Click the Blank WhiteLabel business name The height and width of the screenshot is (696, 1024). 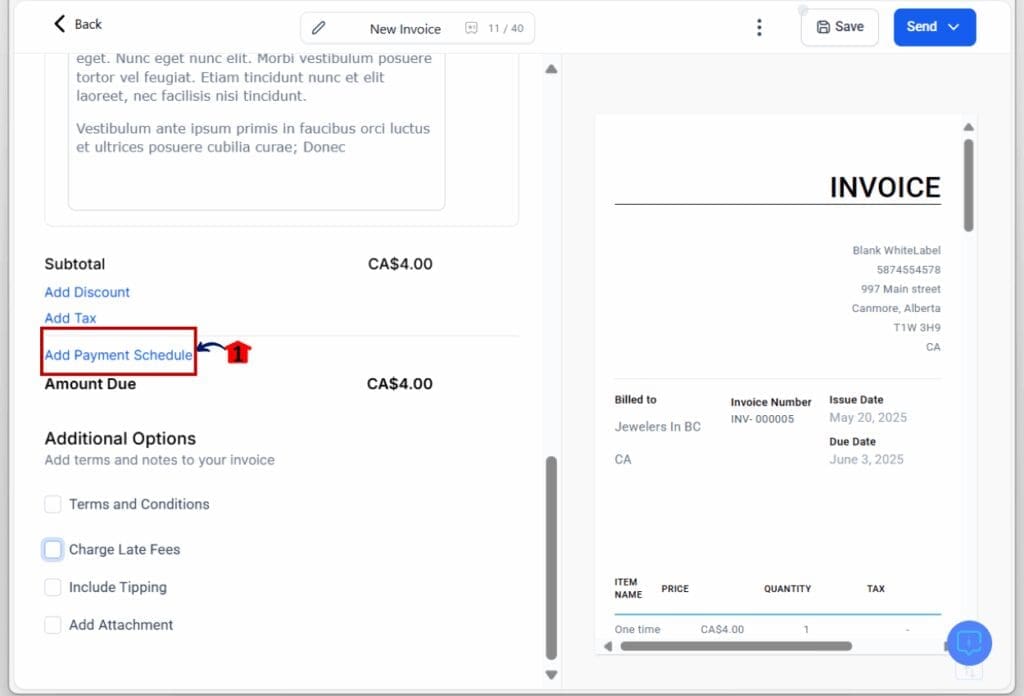(x=896, y=251)
